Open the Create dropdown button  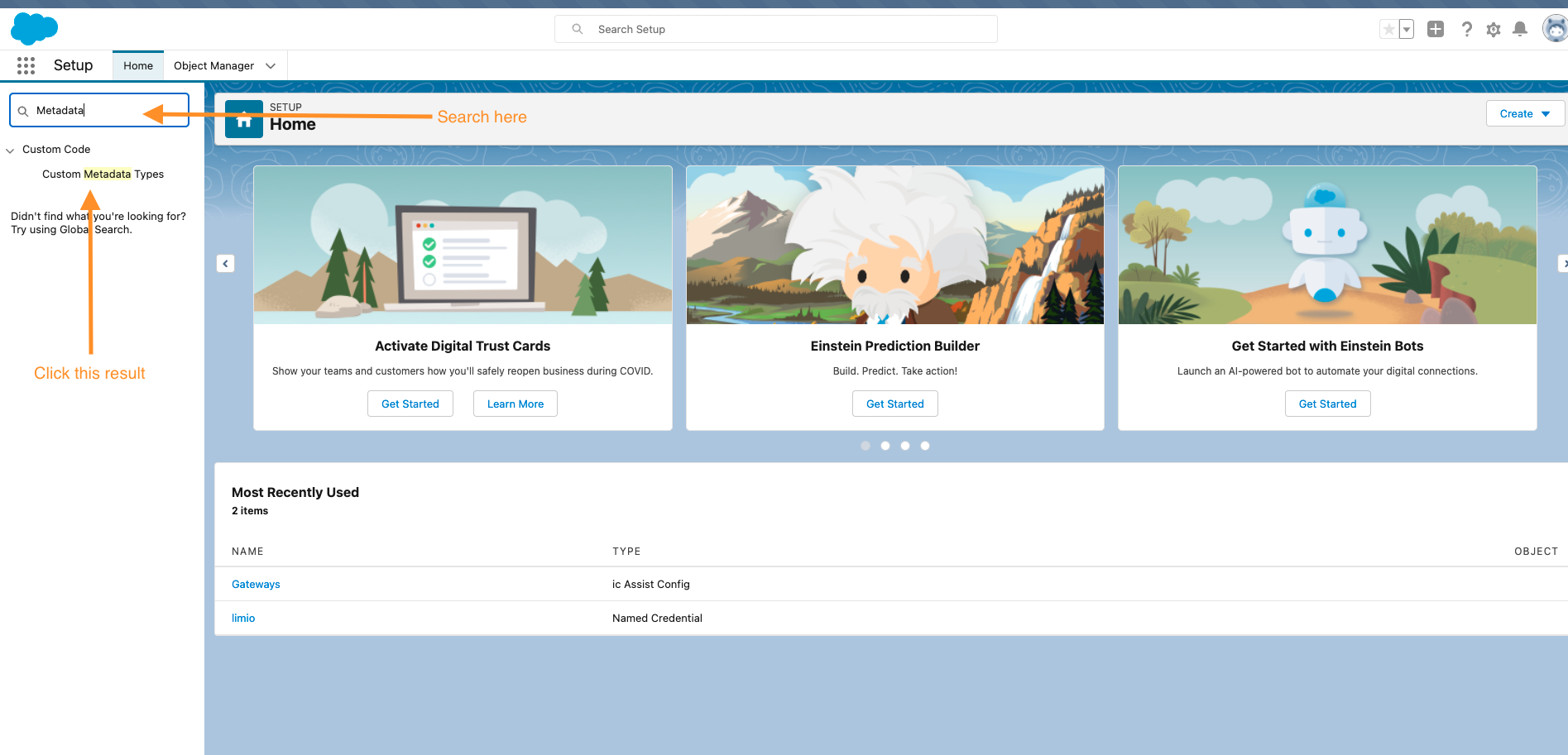(x=1524, y=113)
